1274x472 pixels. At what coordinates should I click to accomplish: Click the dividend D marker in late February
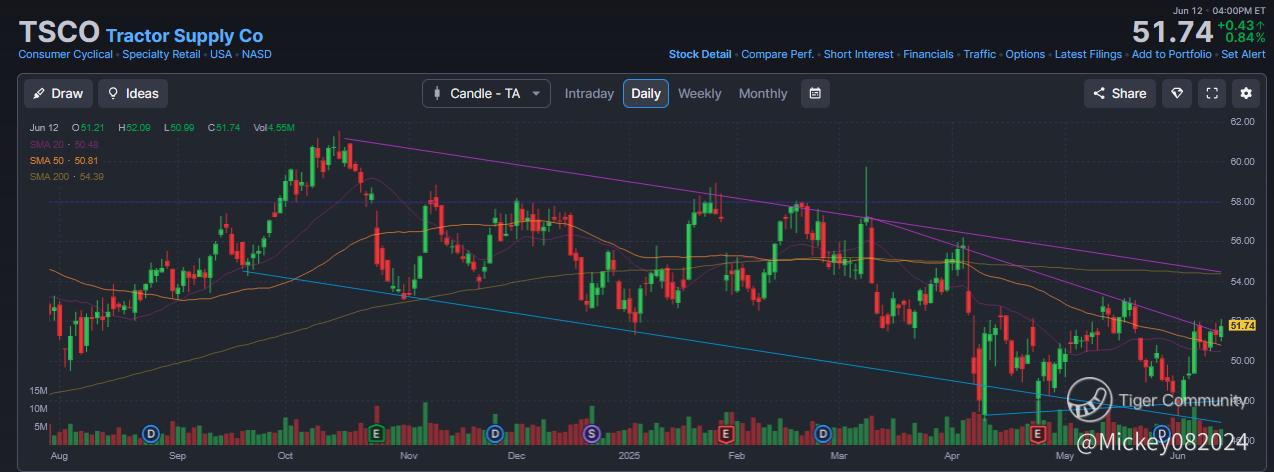(x=823, y=434)
